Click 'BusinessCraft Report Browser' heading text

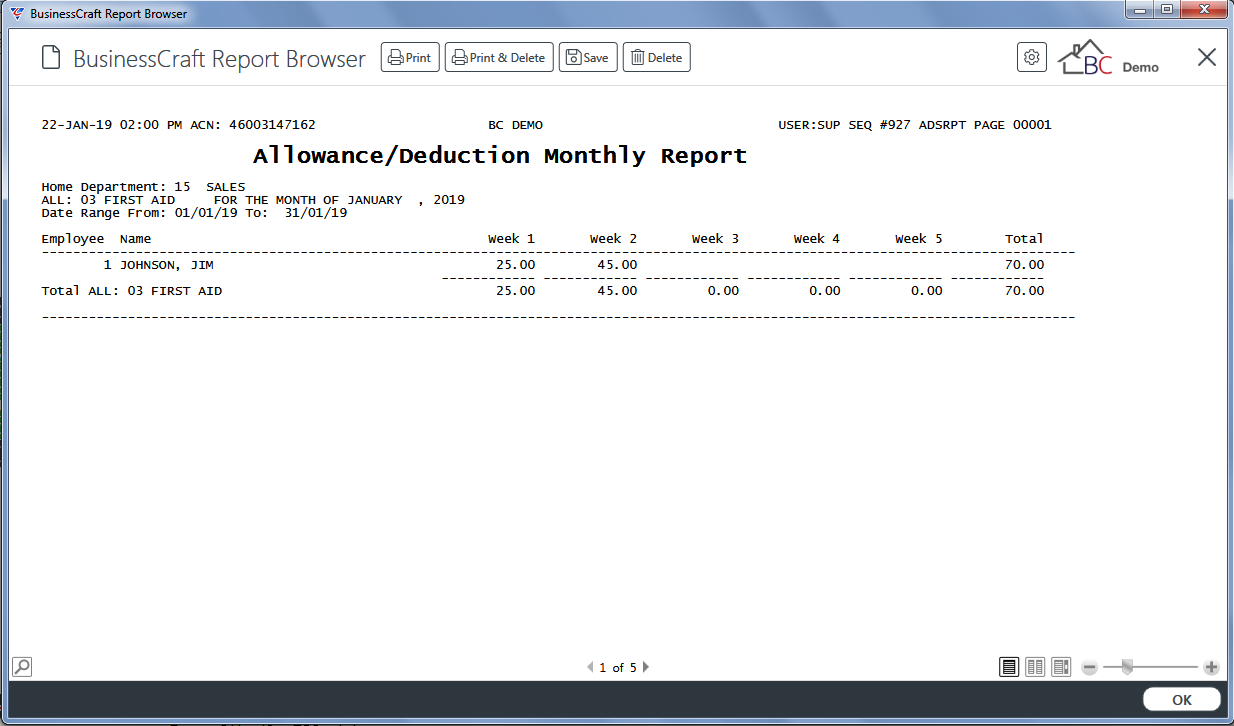tap(219, 58)
